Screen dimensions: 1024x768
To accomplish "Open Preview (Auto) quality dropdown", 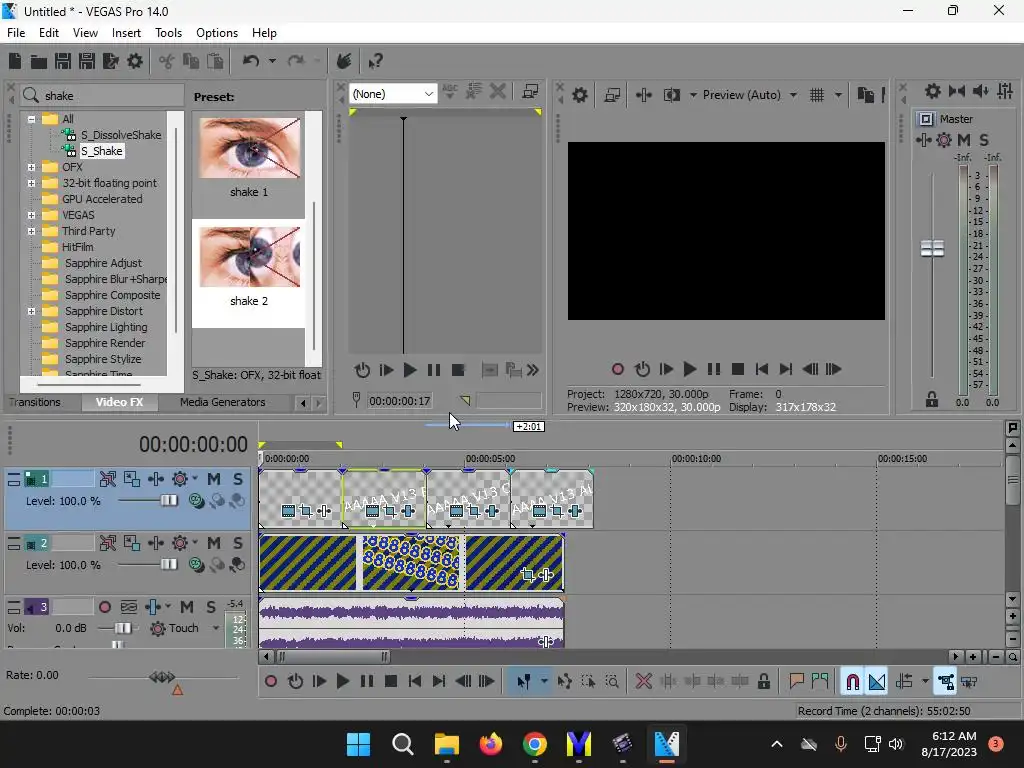I will point(793,95).
